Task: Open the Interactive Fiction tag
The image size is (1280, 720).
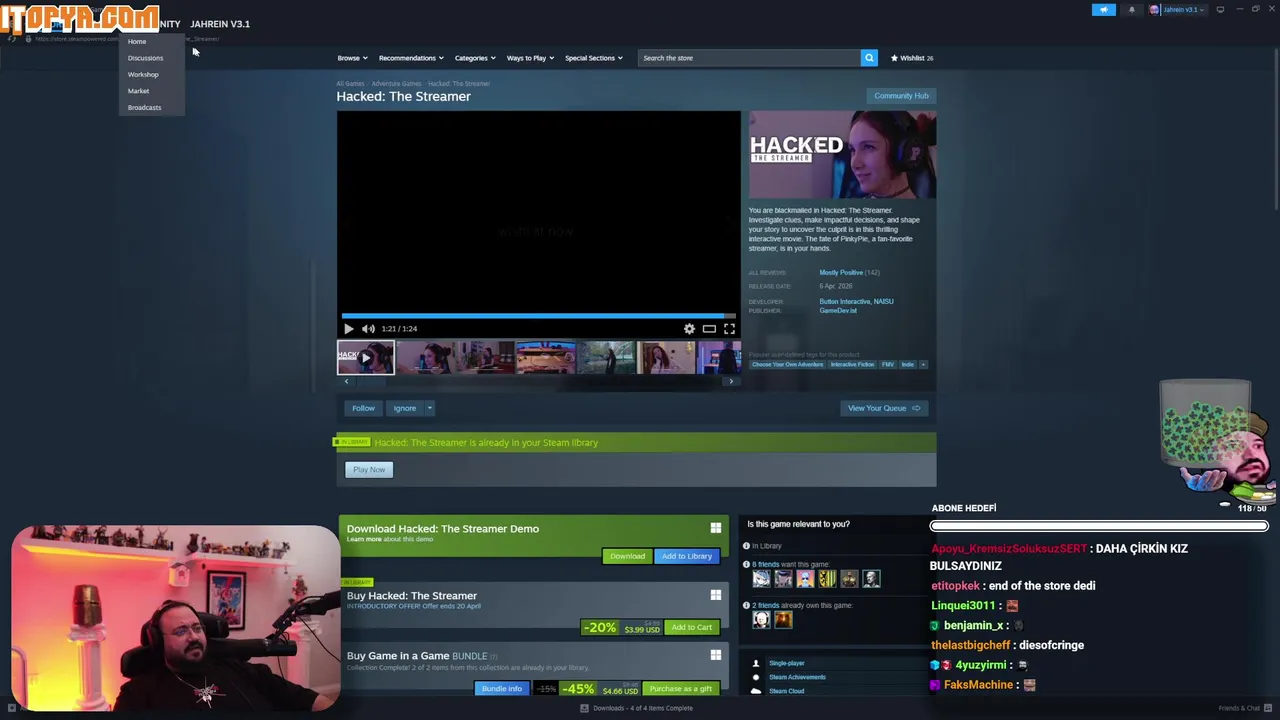Action: point(852,365)
